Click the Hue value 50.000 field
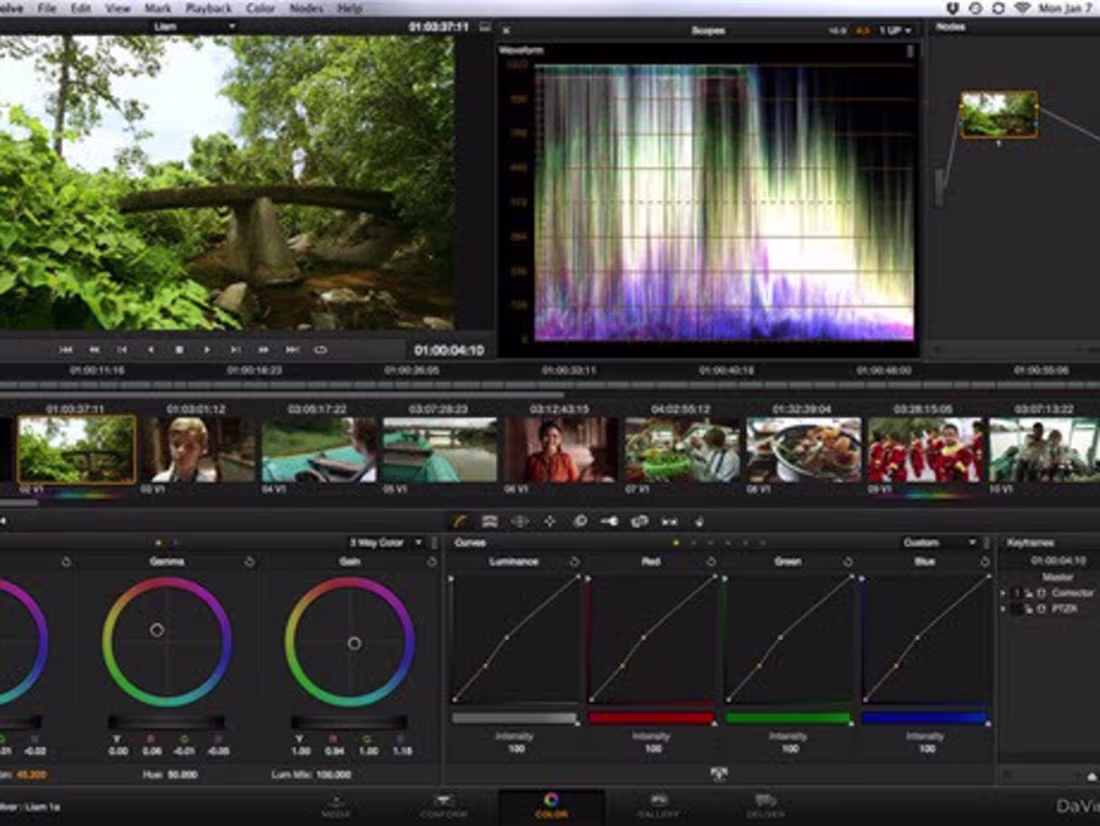This screenshot has height=826, width=1100. (x=182, y=775)
